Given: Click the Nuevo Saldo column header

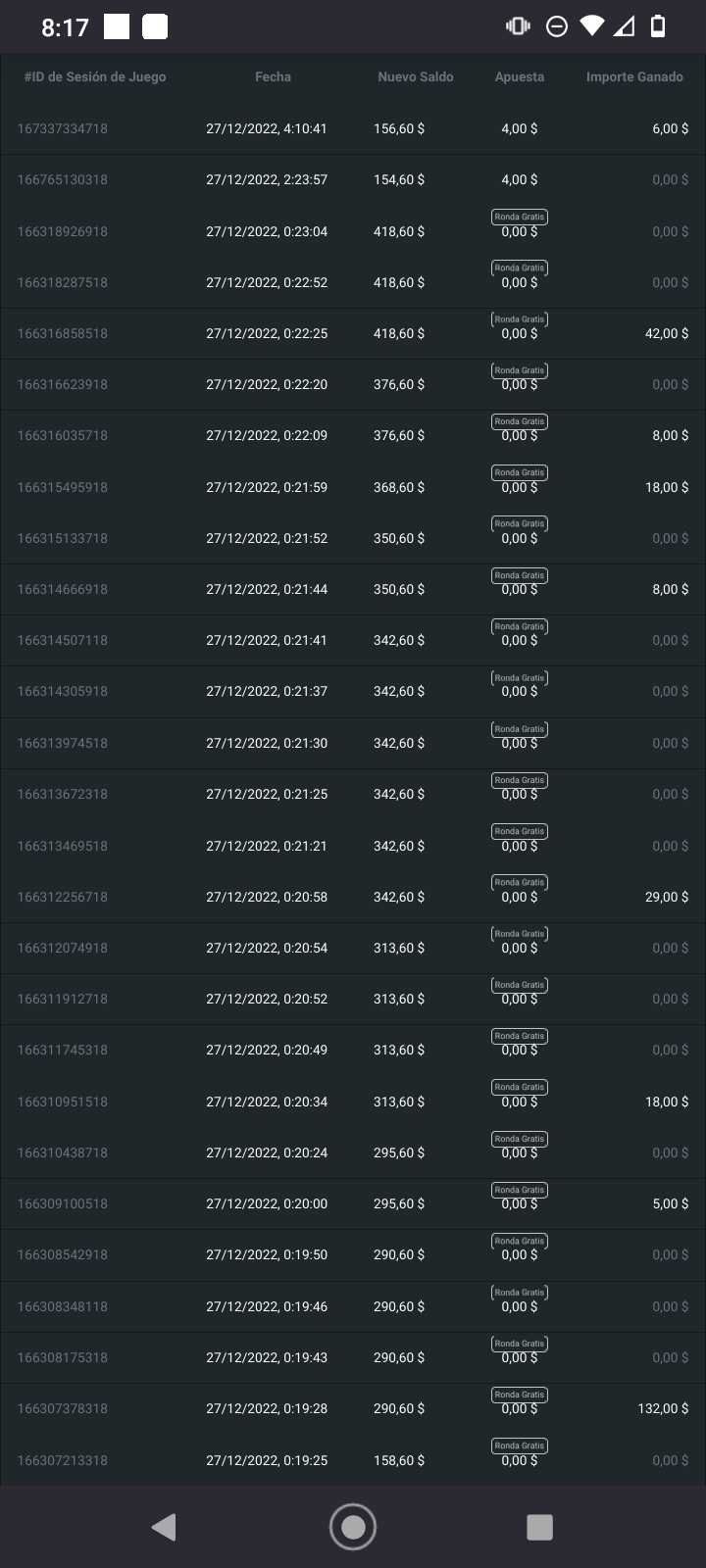Looking at the screenshot, I should (416, 76).
